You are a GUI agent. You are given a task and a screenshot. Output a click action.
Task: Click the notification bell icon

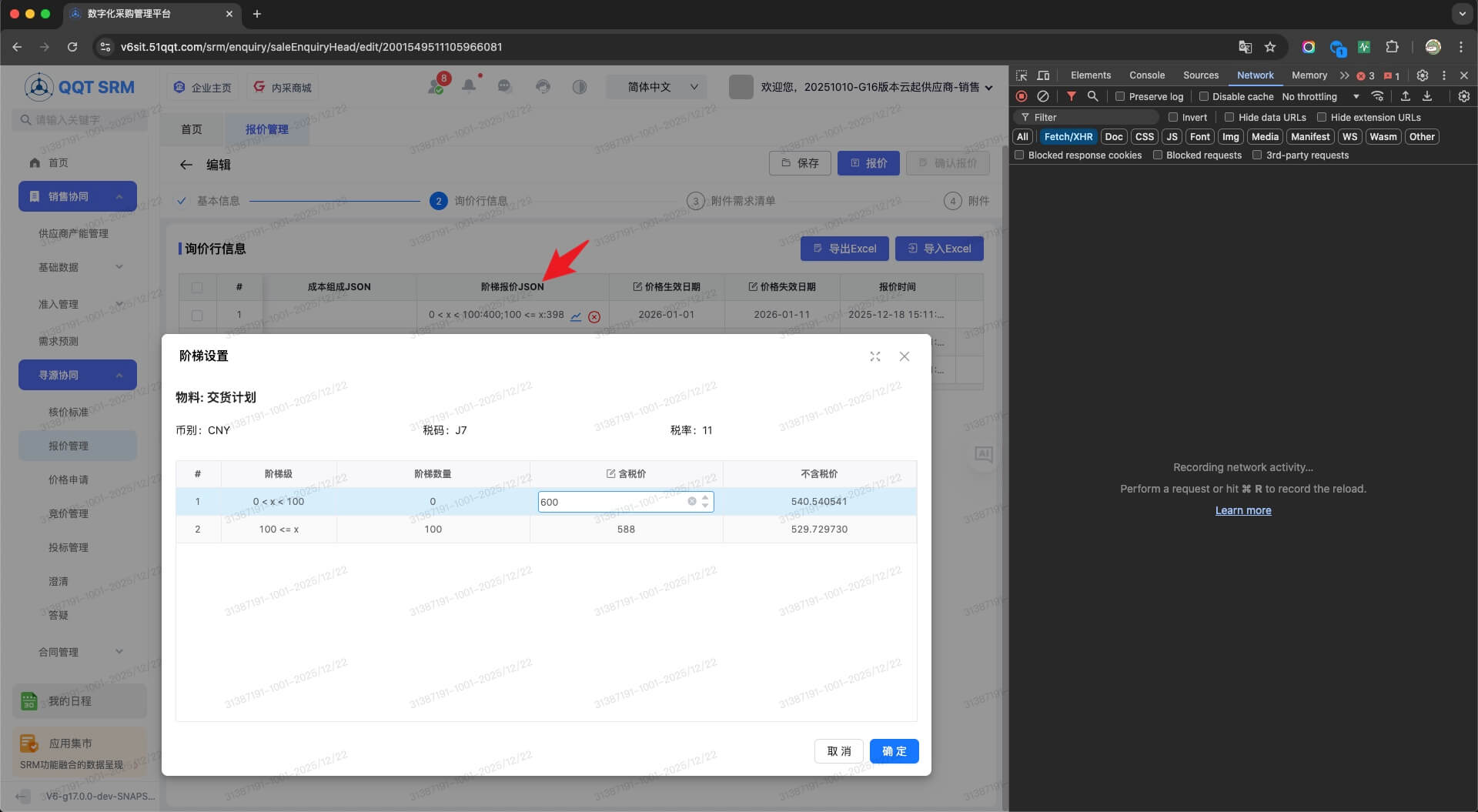tap(468, 86)
